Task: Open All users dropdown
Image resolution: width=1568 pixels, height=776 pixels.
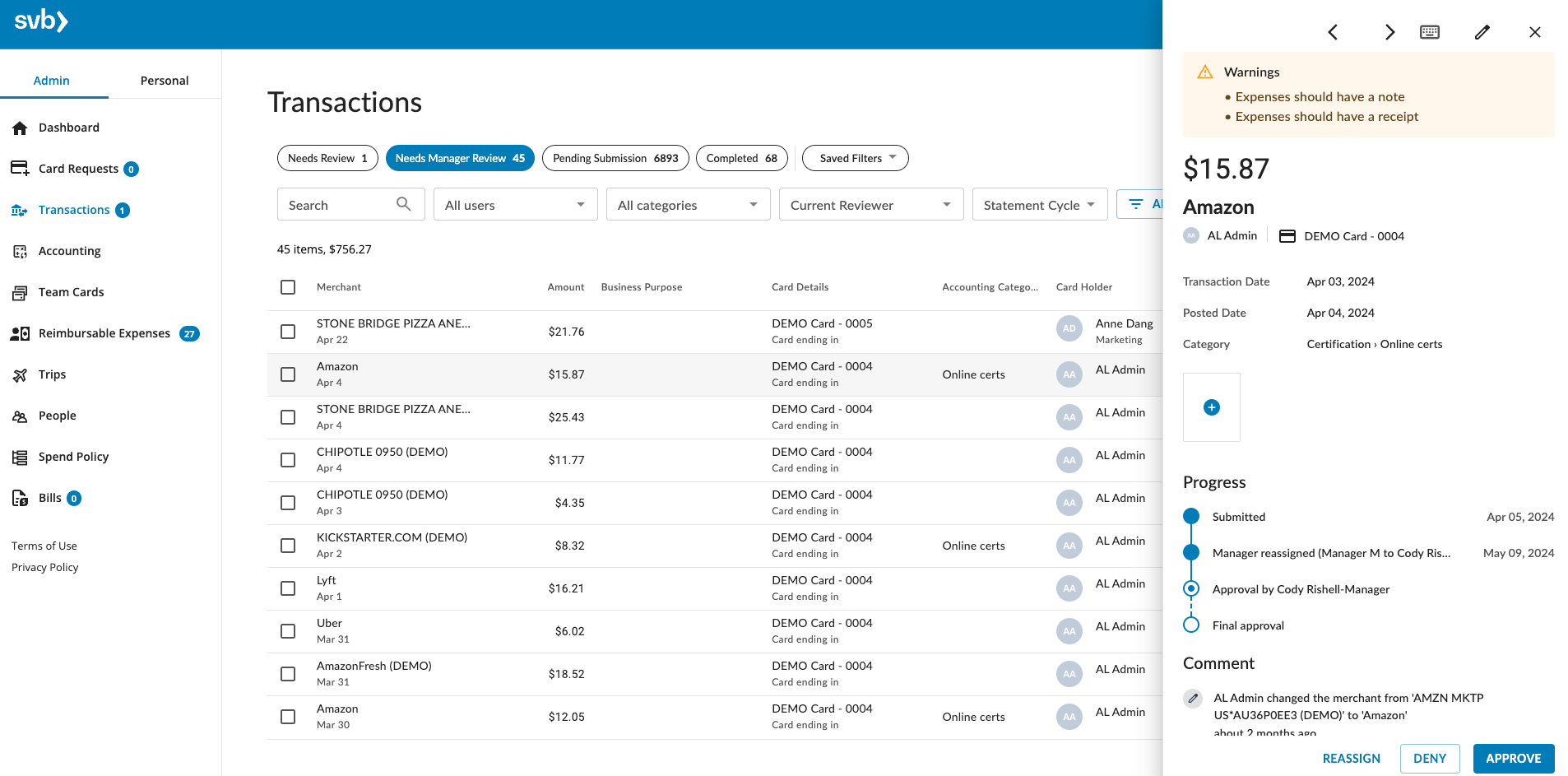Action: click(x=515, y=204)
